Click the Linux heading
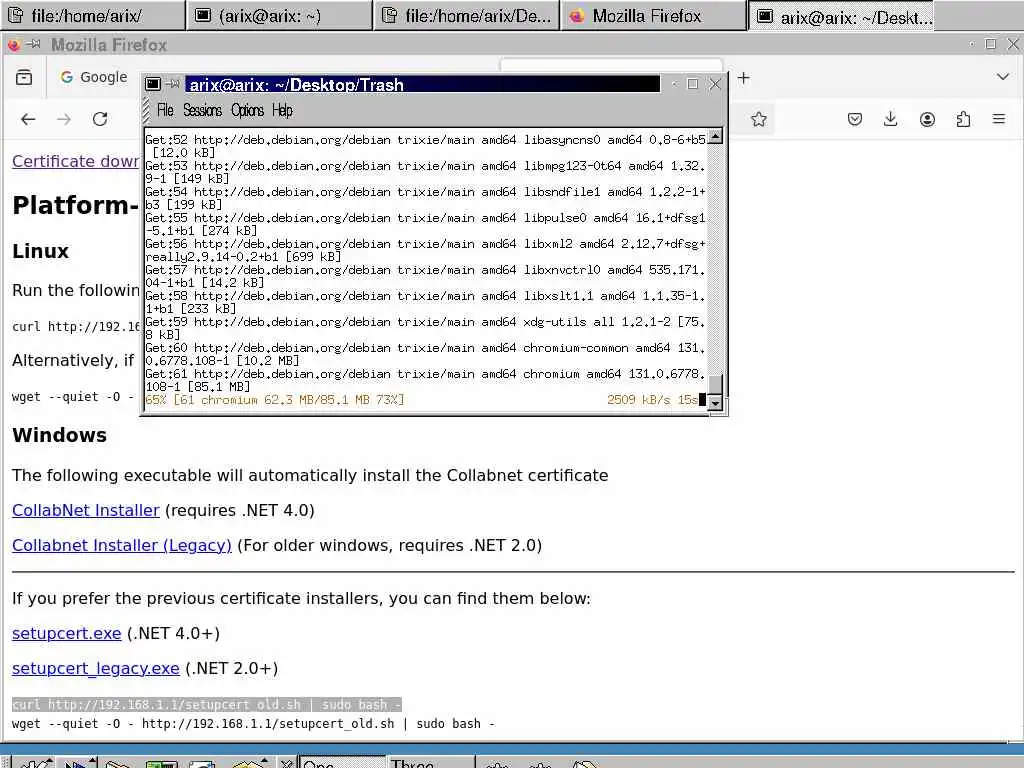The width and height of the screenshot is (1024, 768). pyautogui.click(x=40, y=251)
